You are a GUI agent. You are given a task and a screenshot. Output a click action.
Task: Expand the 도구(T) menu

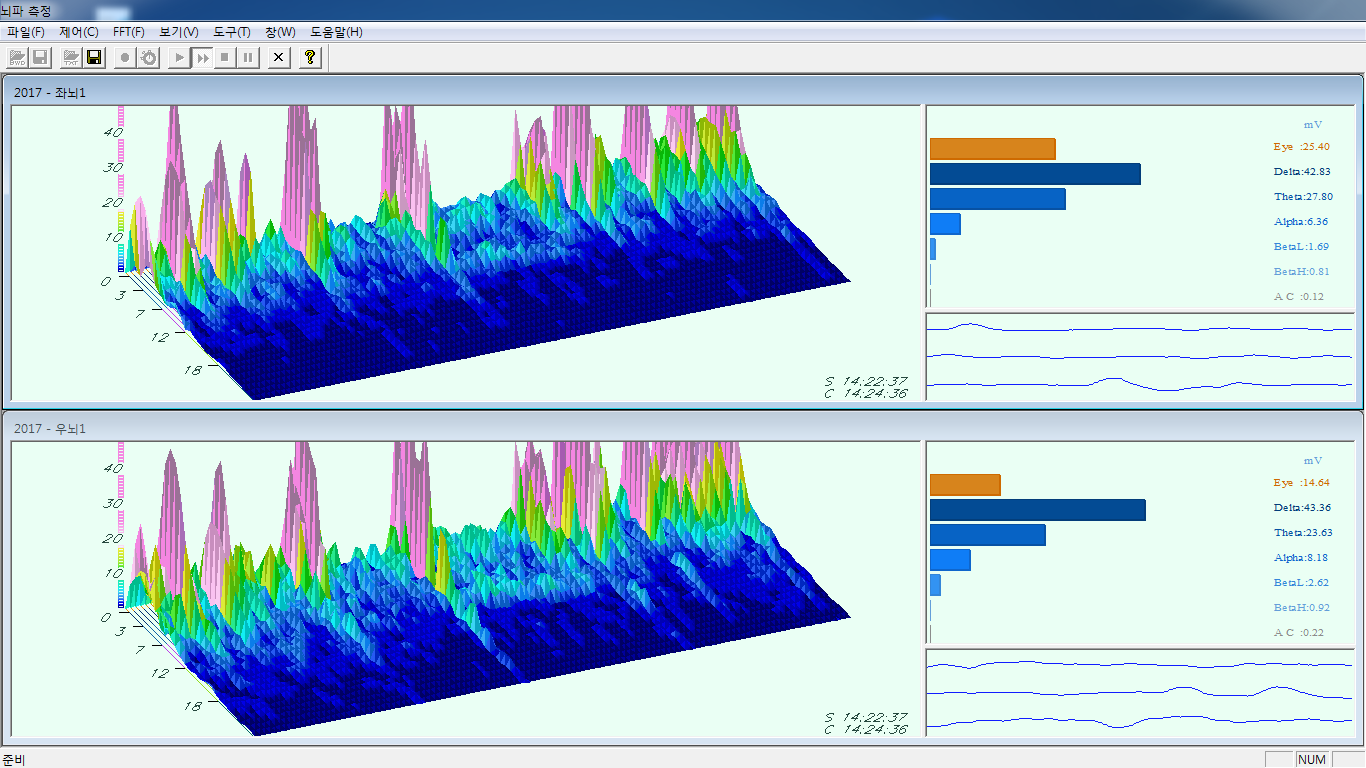(232, 32)
